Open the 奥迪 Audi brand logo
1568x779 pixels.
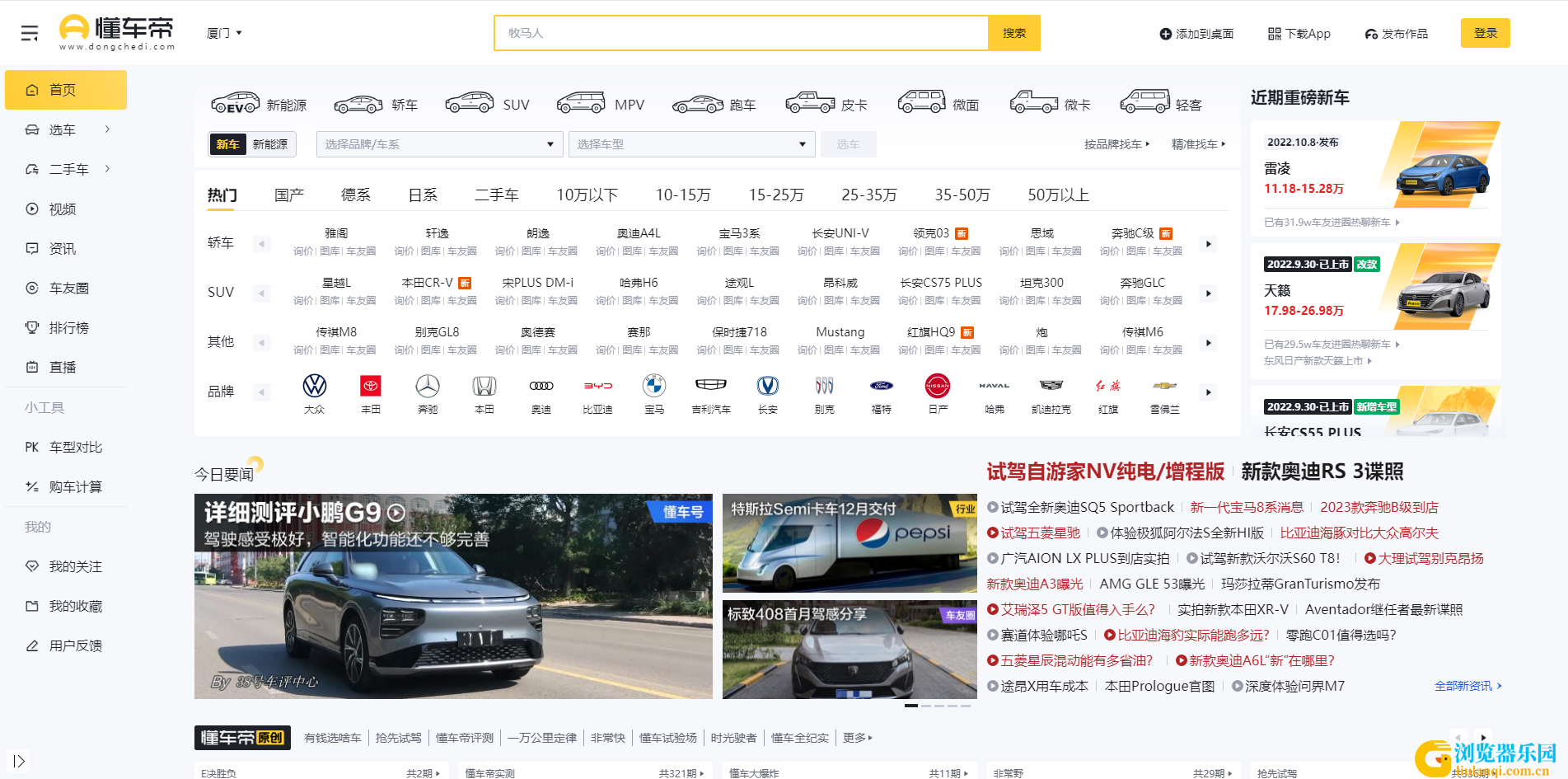click(x=541, y=385)
